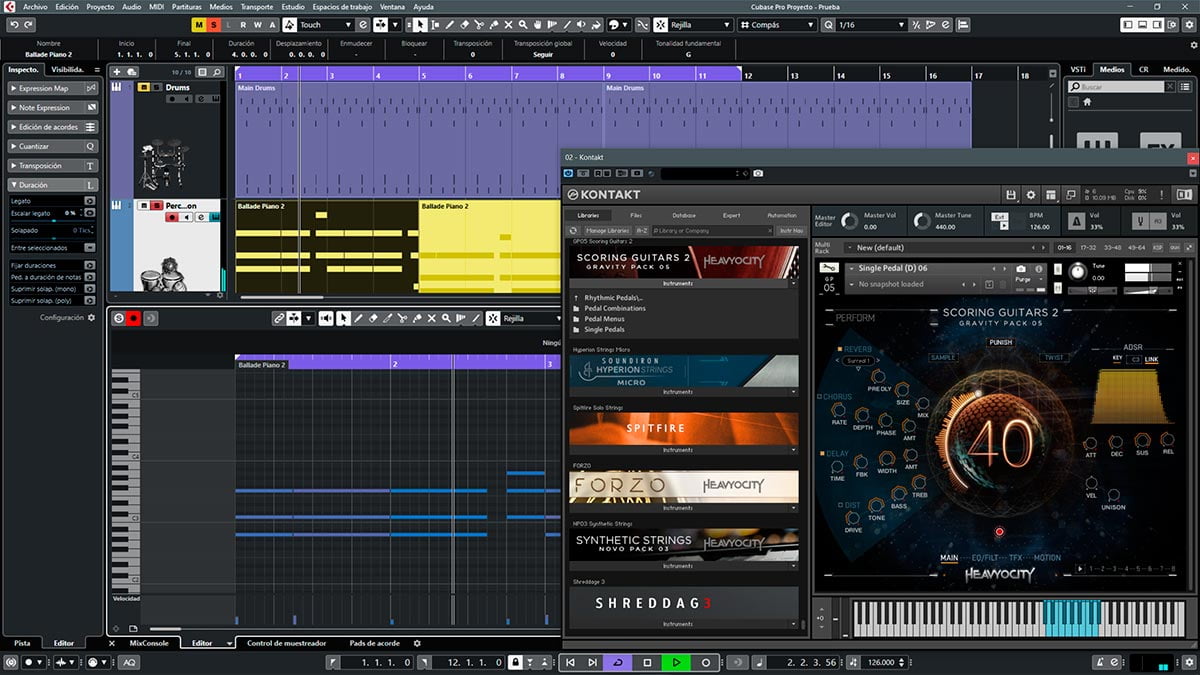Click the TWIST button on Scoring Guitars

point(1055,357)
